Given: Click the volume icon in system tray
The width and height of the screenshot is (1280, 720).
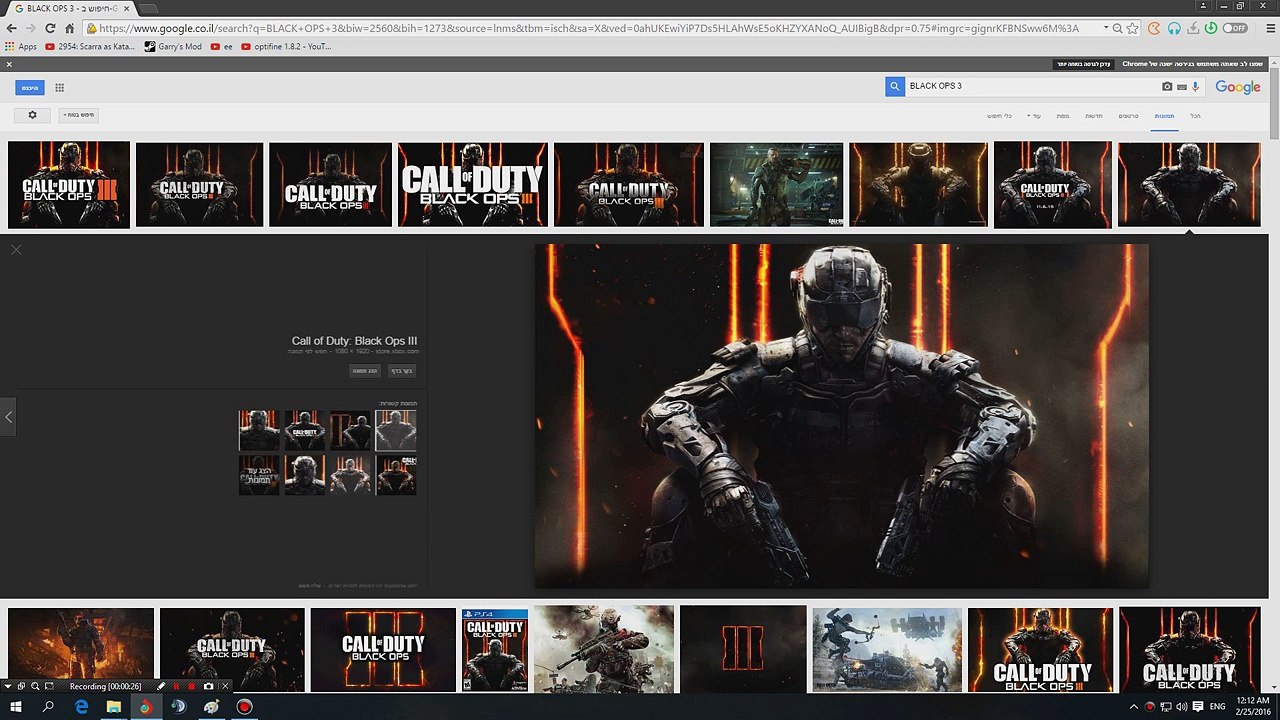Looking at the screenshot, I should coord(1181,707).
